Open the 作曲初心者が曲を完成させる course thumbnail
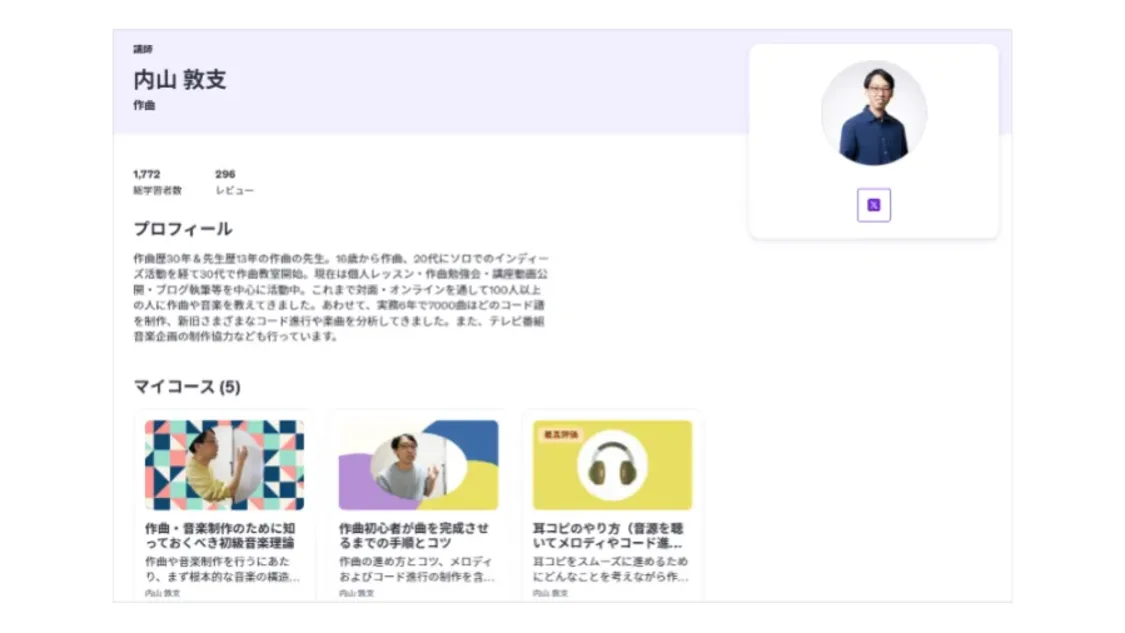The image size is (1125, 633). [418, 463]
